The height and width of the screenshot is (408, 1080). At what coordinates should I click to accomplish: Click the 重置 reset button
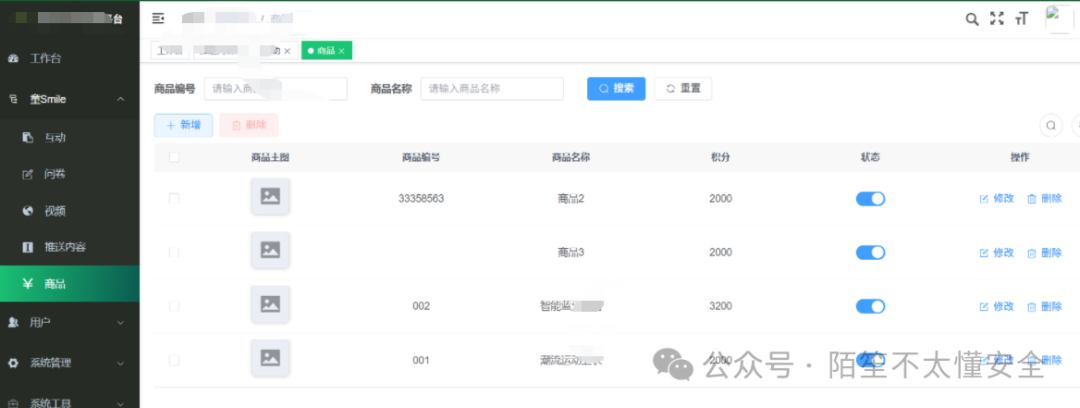[x=683, y=88]
